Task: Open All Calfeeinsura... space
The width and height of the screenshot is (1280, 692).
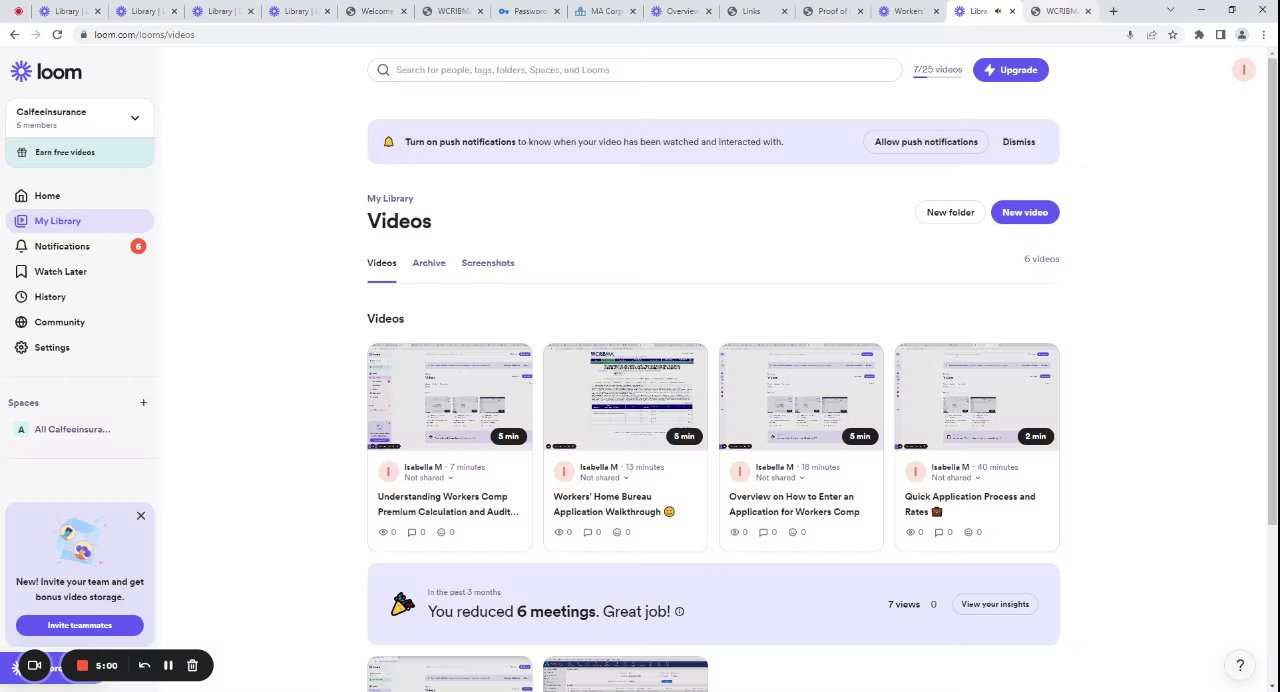Action: 72,430
